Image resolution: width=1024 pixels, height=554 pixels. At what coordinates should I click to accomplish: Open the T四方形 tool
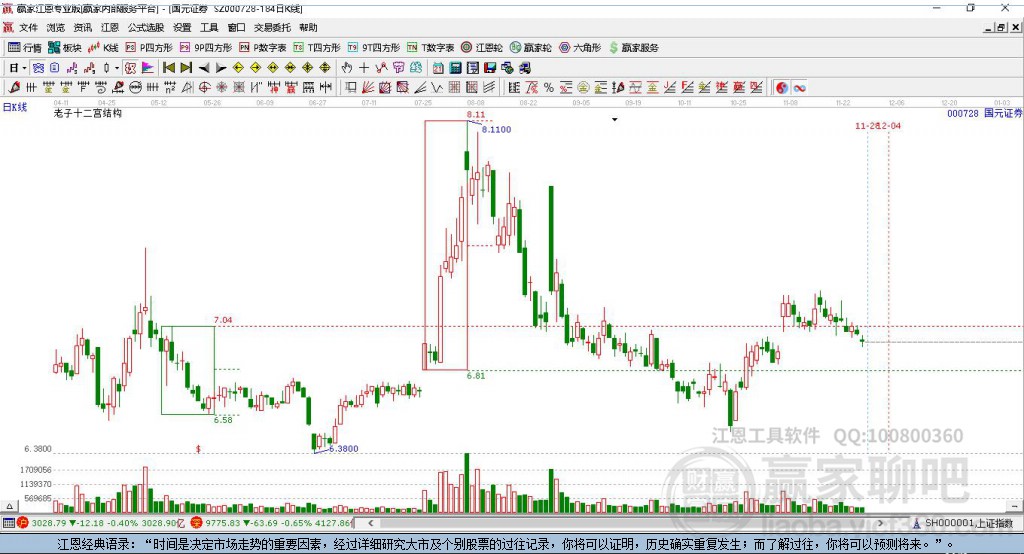(317, 48)
